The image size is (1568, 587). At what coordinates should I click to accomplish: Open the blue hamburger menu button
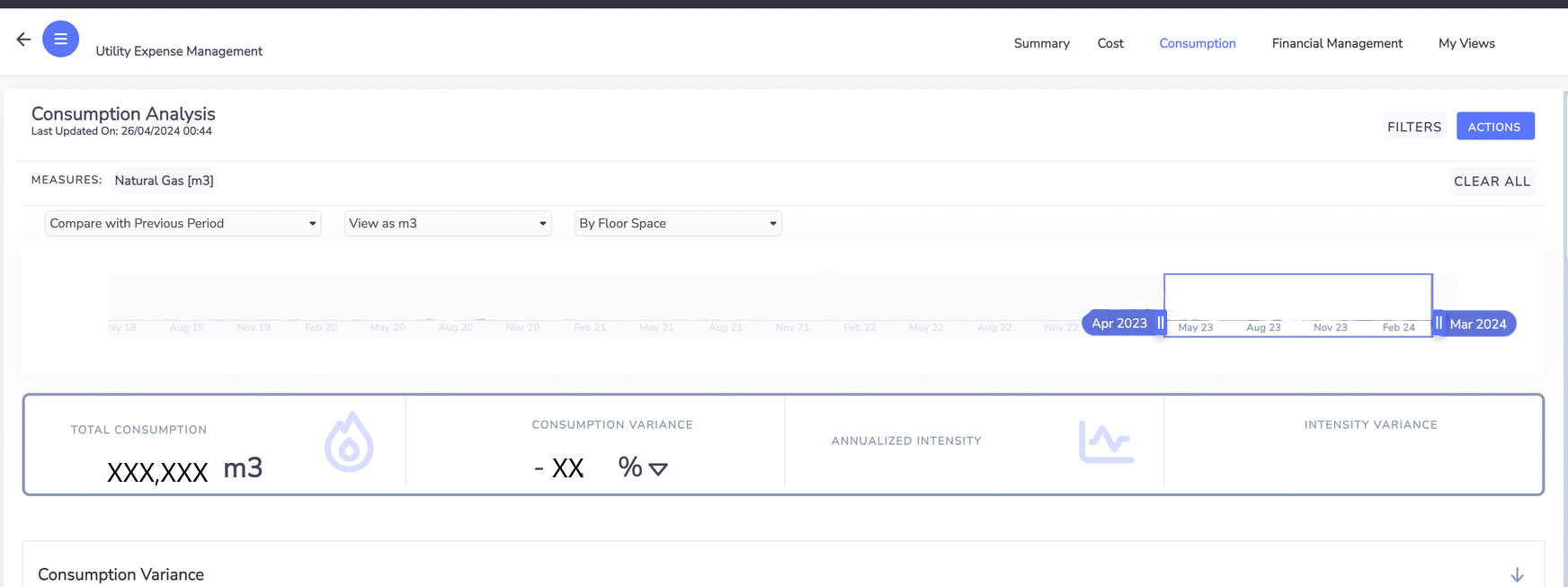(x=61, y=40)
